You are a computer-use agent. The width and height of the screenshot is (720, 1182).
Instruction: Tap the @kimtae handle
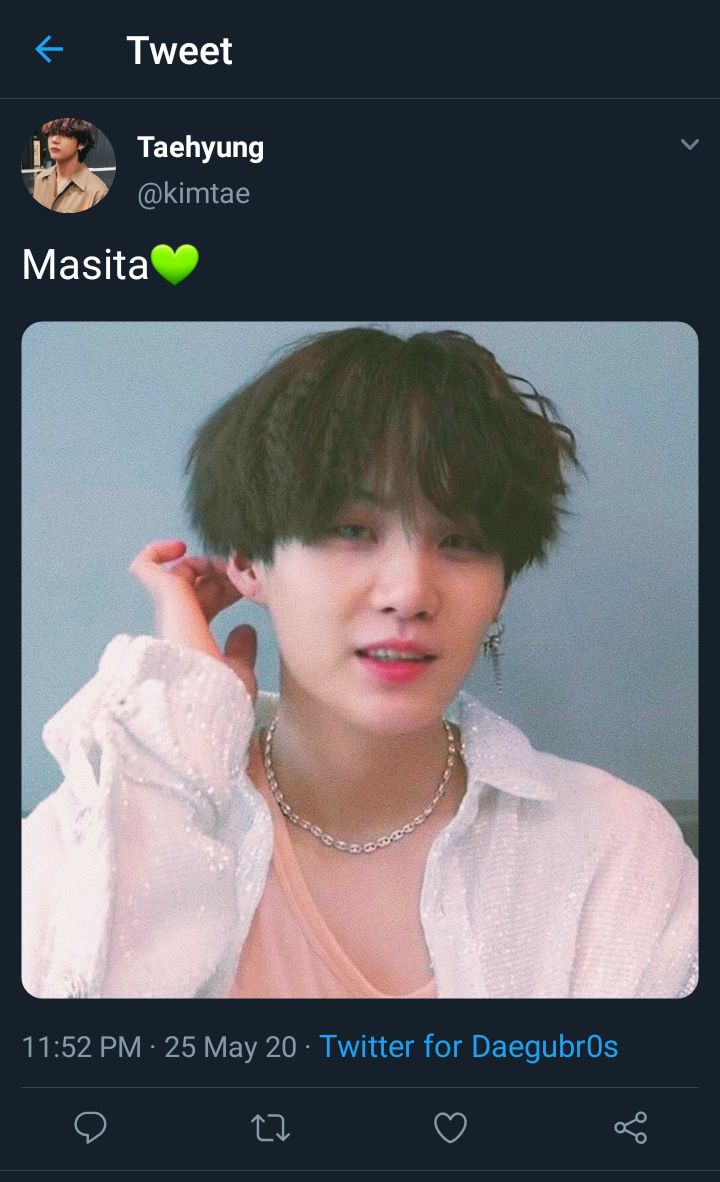(x=194, y=194)
